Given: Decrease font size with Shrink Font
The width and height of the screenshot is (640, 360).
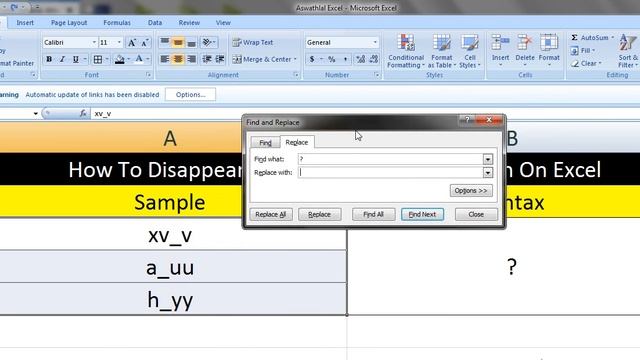Looking at the screenshot, I should 144,42.
